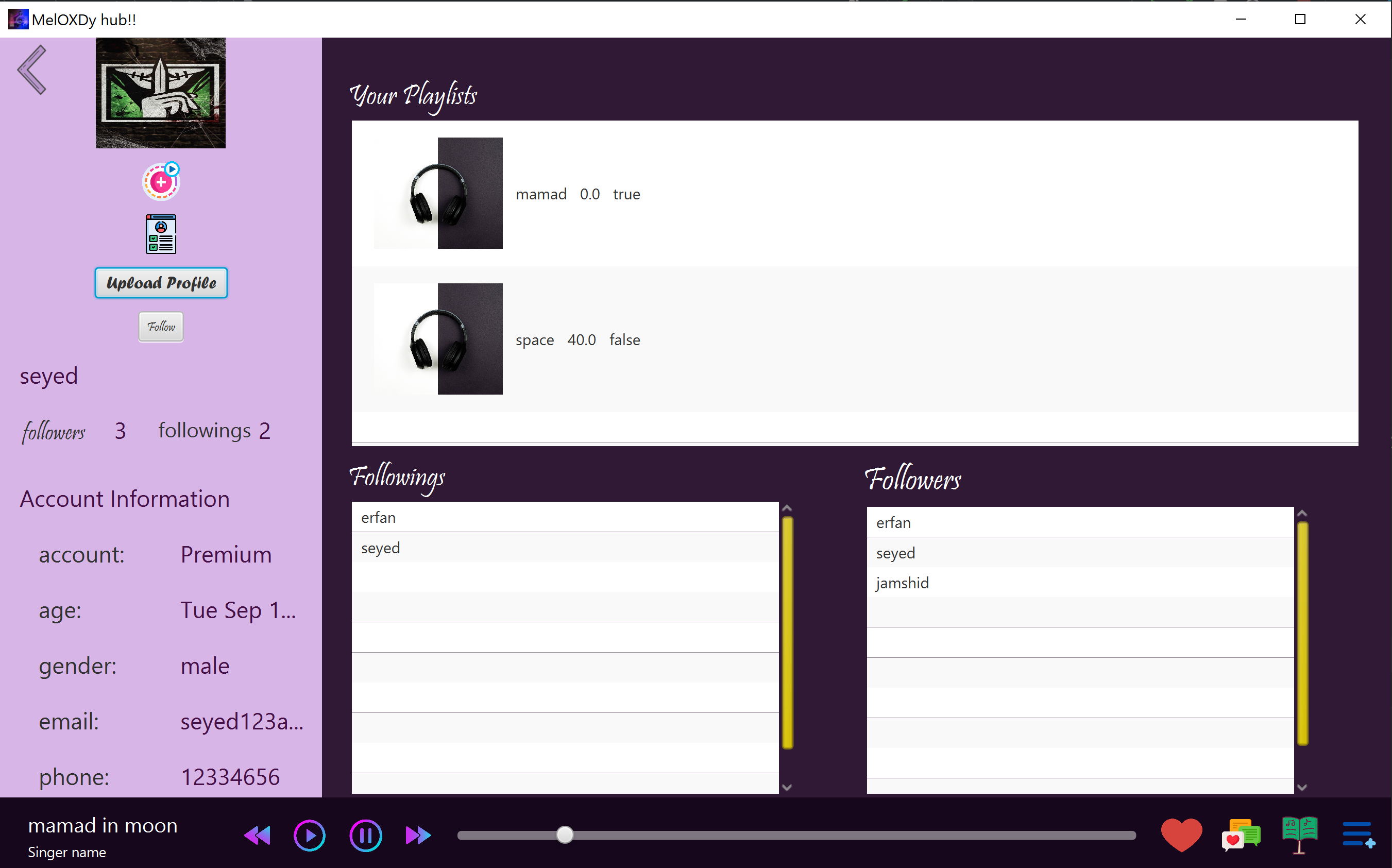
Task: Click the song progress slider knob
Action: [565, 835]
